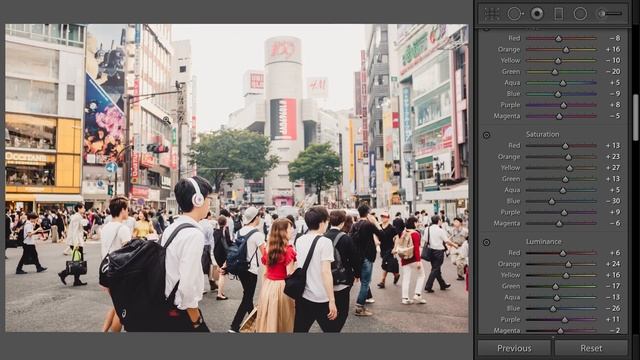Click the Reset button

click(591, 348)
